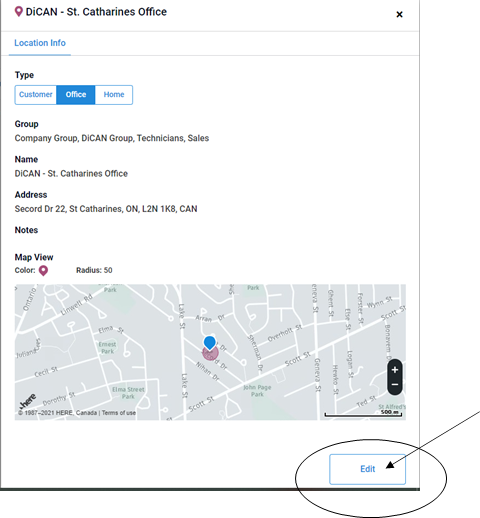Select the Customer location type
The height and width of the screenshot is (518, 480).
coord(36,95)
